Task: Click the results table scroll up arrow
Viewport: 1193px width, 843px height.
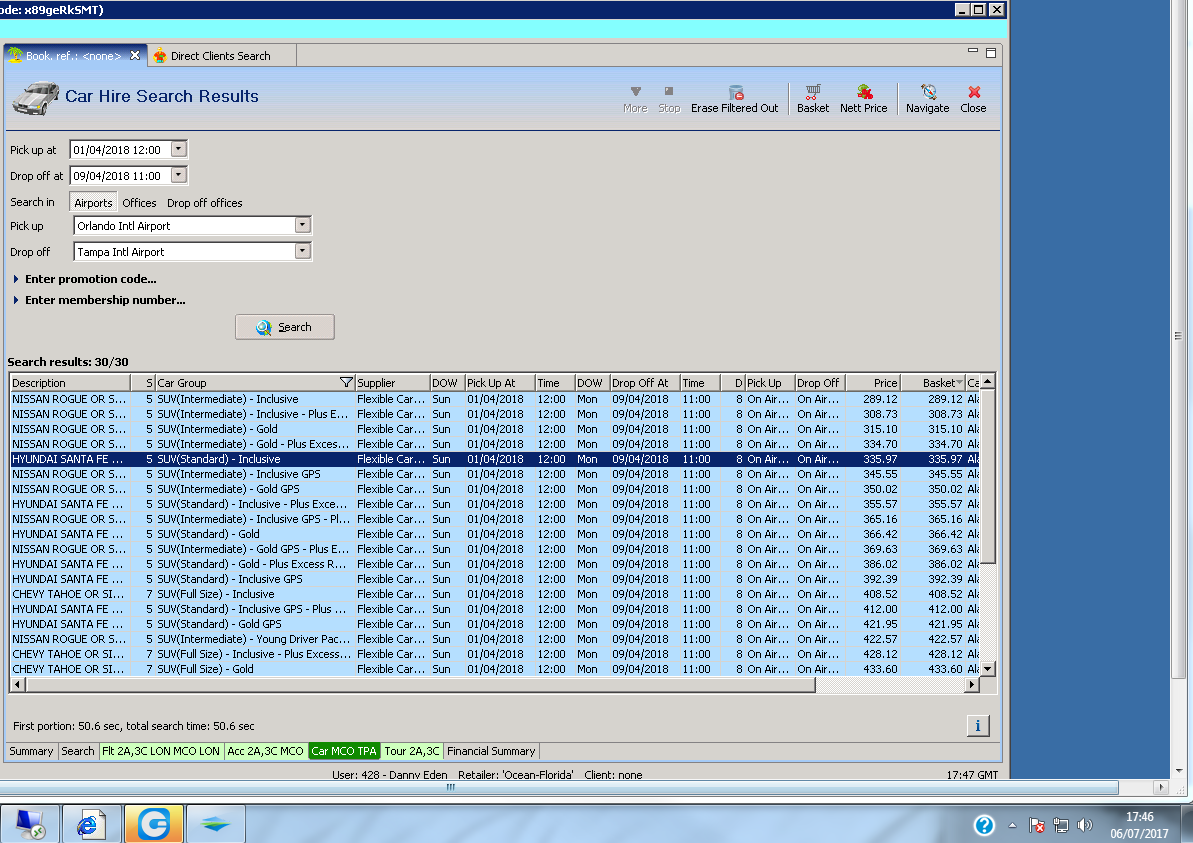Action: (988, 382)
